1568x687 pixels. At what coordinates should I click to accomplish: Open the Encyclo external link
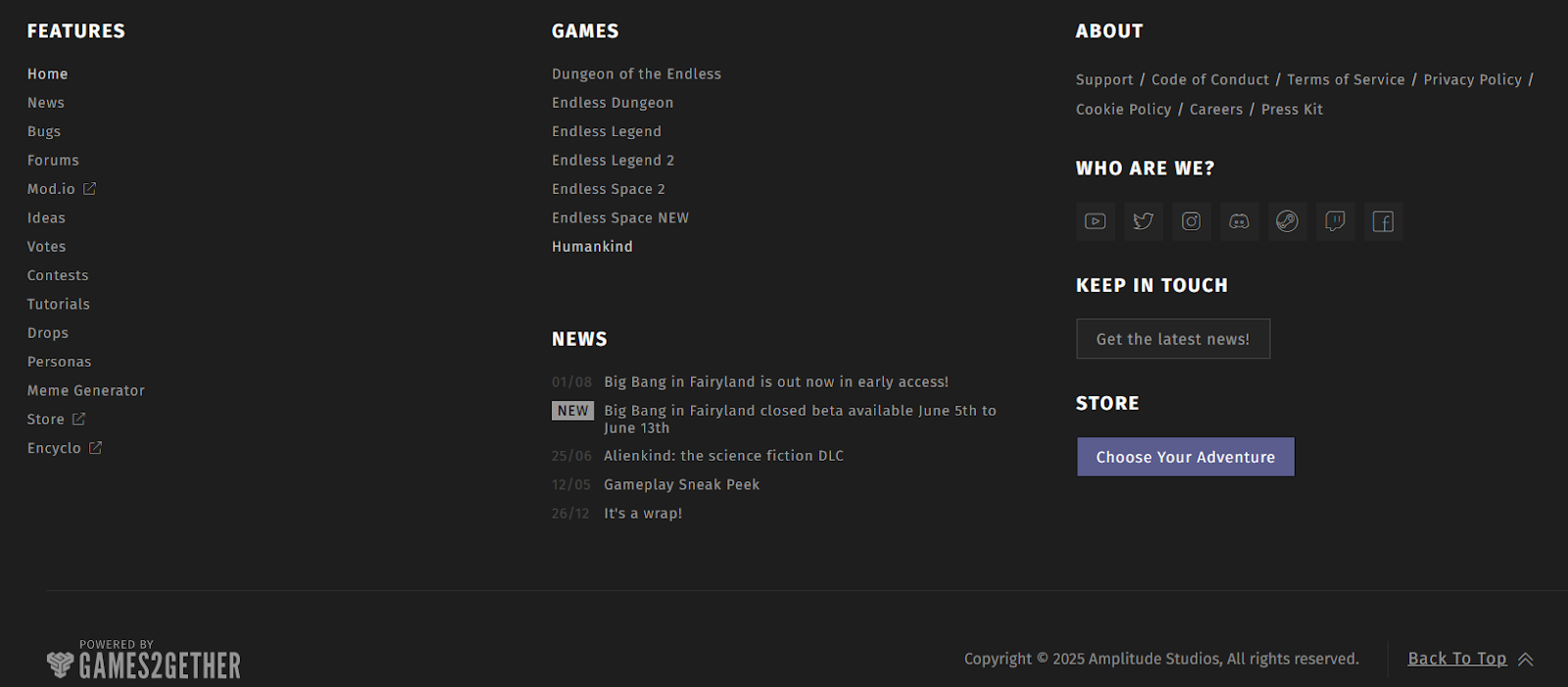point(64,448)
